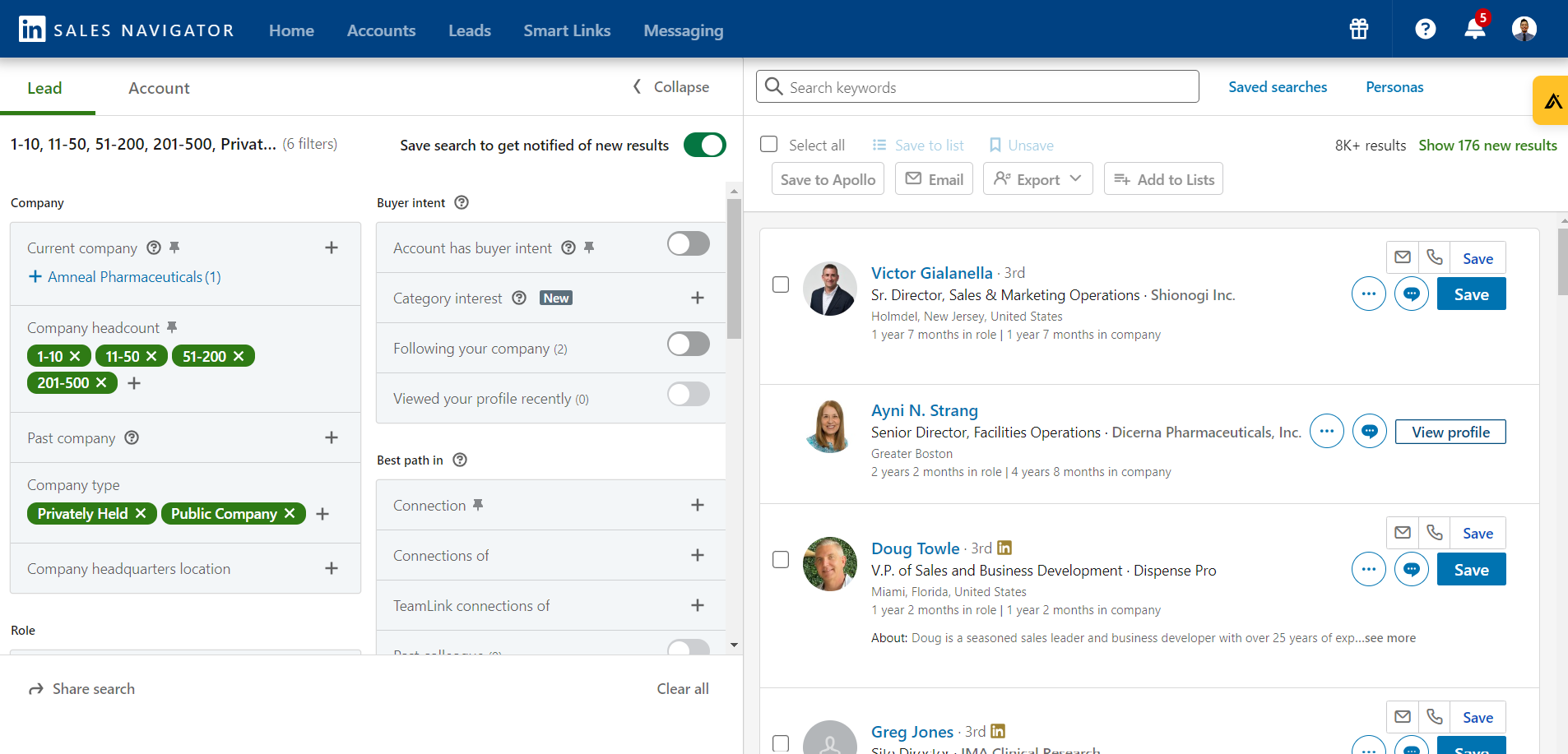Remove the Public Company chip

(290, 513)
